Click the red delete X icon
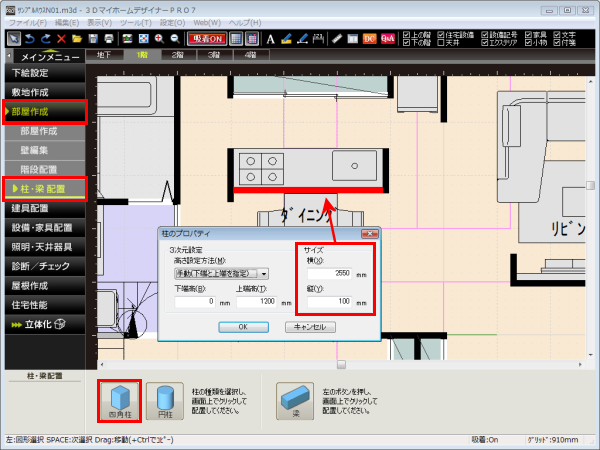Image resolution: width=600 pixels, height=450 pixels. click(61, 38)
